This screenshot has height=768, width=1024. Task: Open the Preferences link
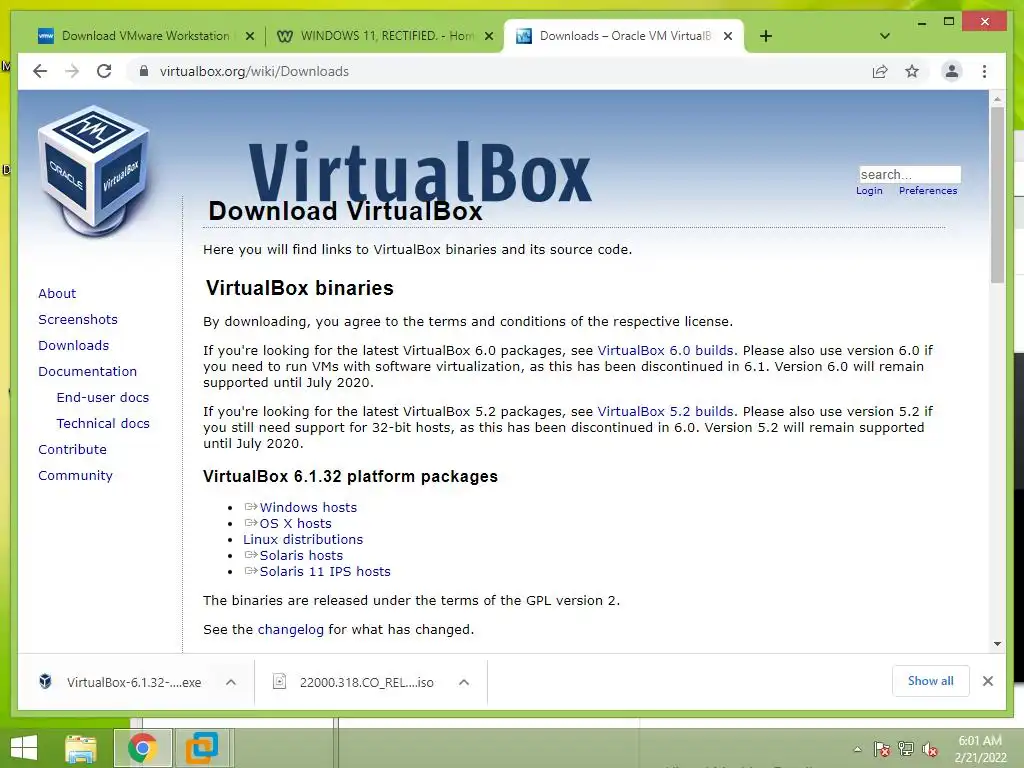click(928, 191)
